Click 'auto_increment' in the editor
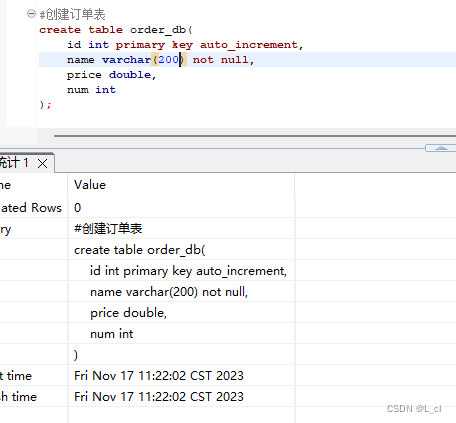 click(x=249, y=45)
